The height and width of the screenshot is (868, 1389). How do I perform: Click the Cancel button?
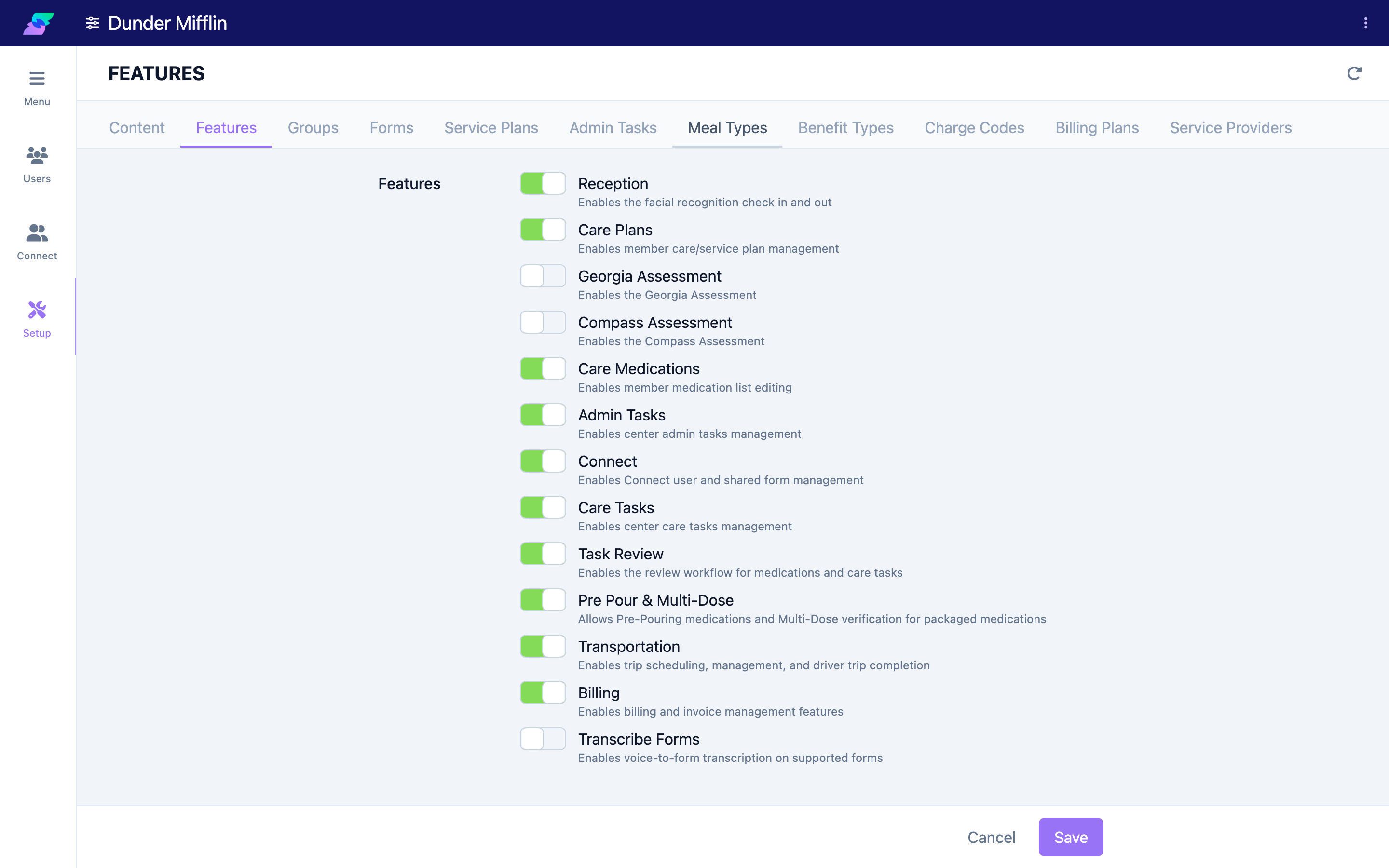click(x=991, y=837)
